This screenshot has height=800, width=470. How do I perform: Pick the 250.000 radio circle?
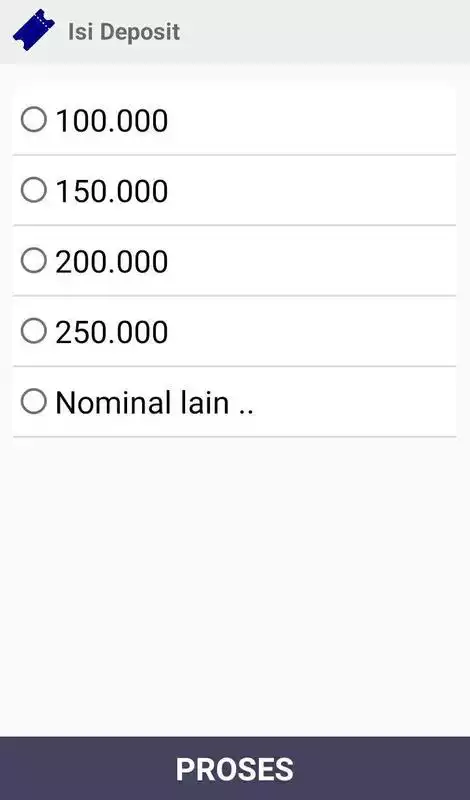point(34,331)
